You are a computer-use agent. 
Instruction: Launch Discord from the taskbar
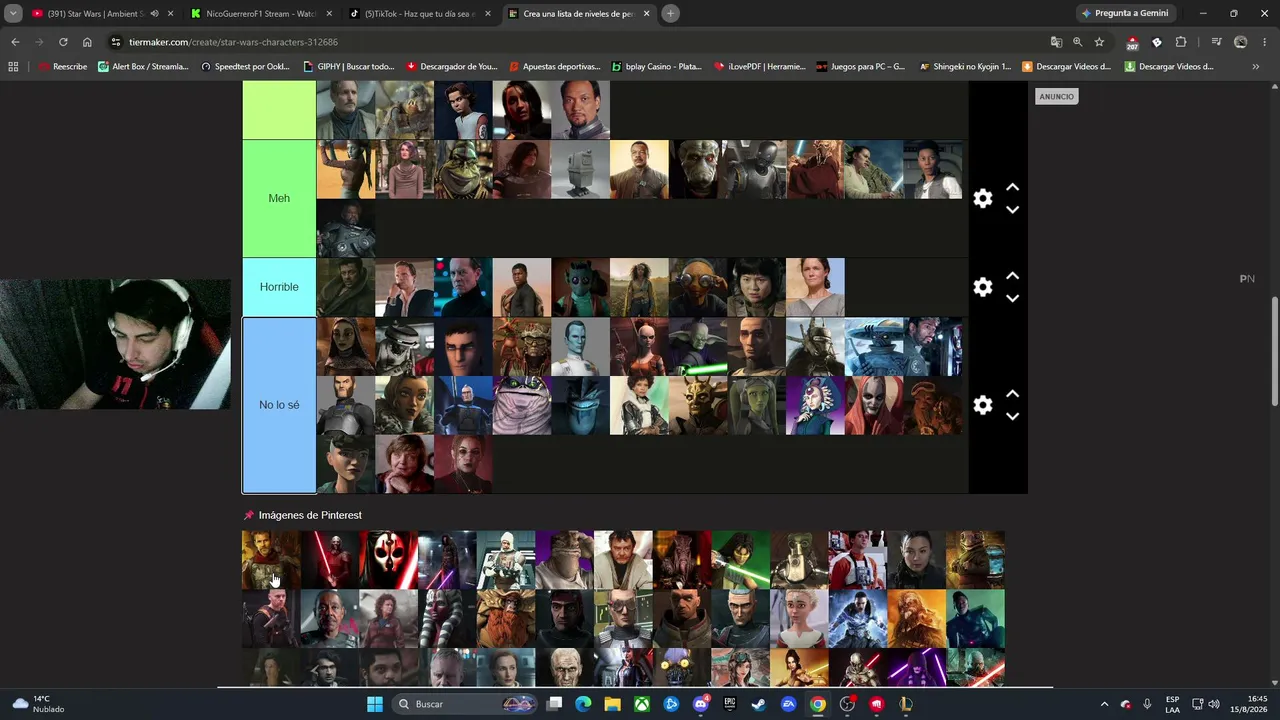(700, 704)
